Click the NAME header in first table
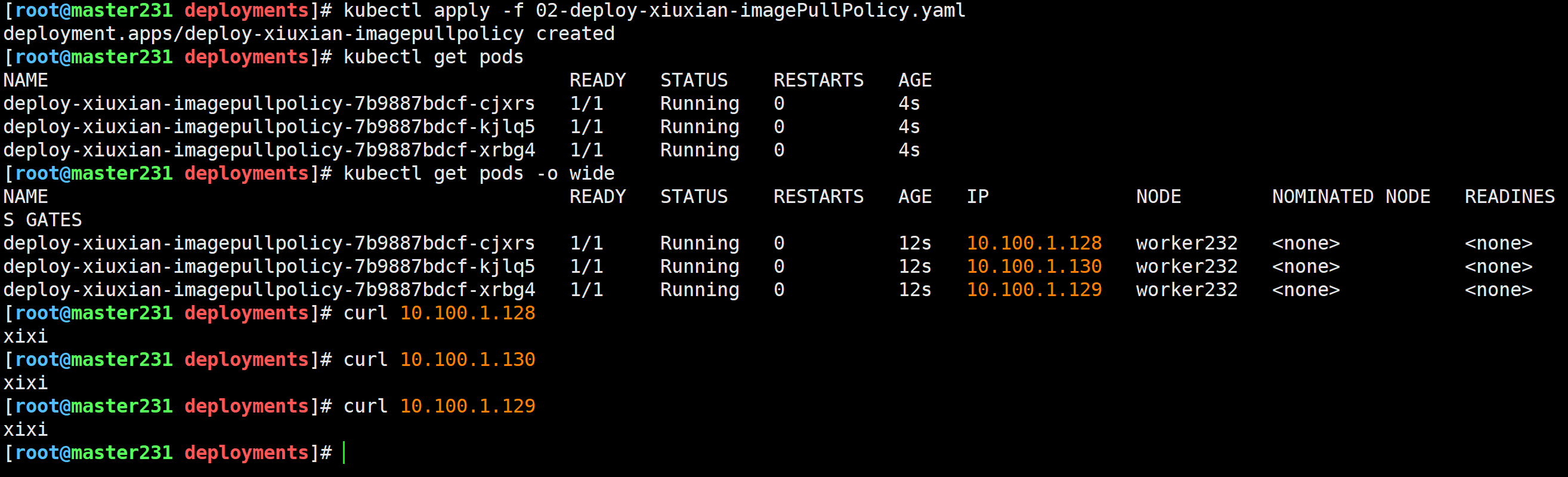Image resolution: width=1568 pixels, height=477 pixels. pyautogui.click(x=26, y=81)
